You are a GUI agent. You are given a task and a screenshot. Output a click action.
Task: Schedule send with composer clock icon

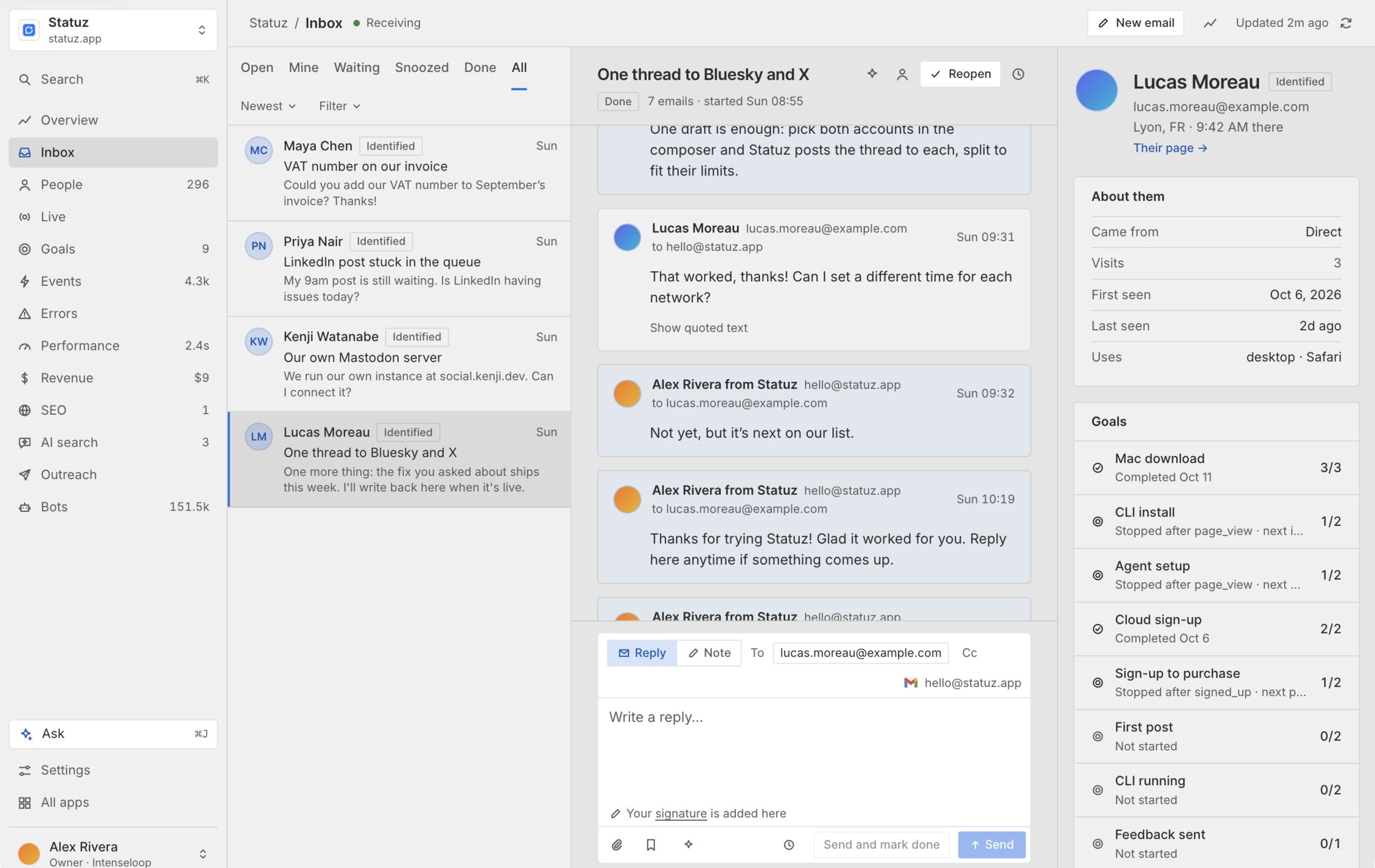pos(789,845)
